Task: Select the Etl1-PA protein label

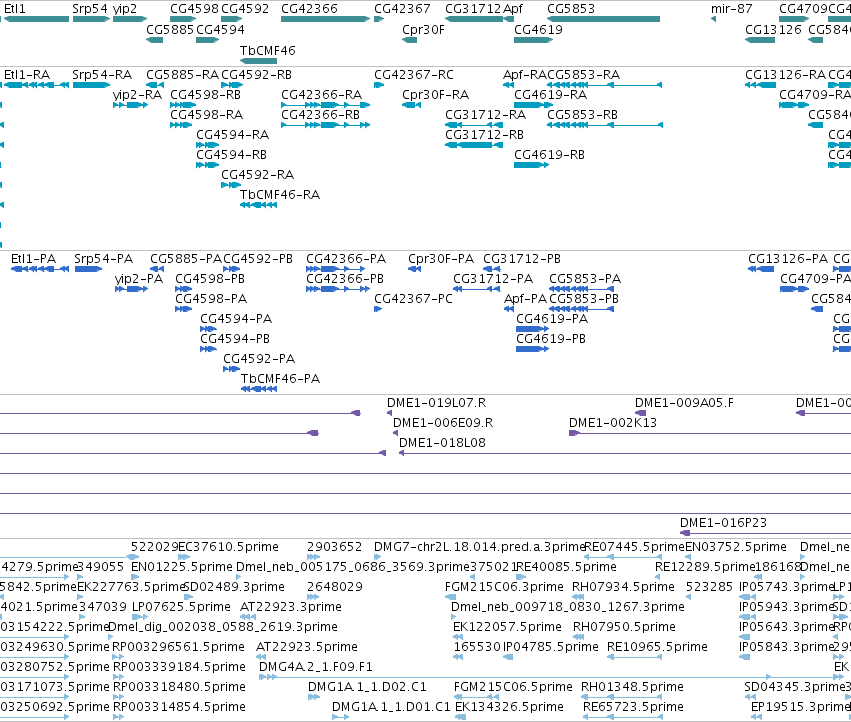Action: pos(34,258)
